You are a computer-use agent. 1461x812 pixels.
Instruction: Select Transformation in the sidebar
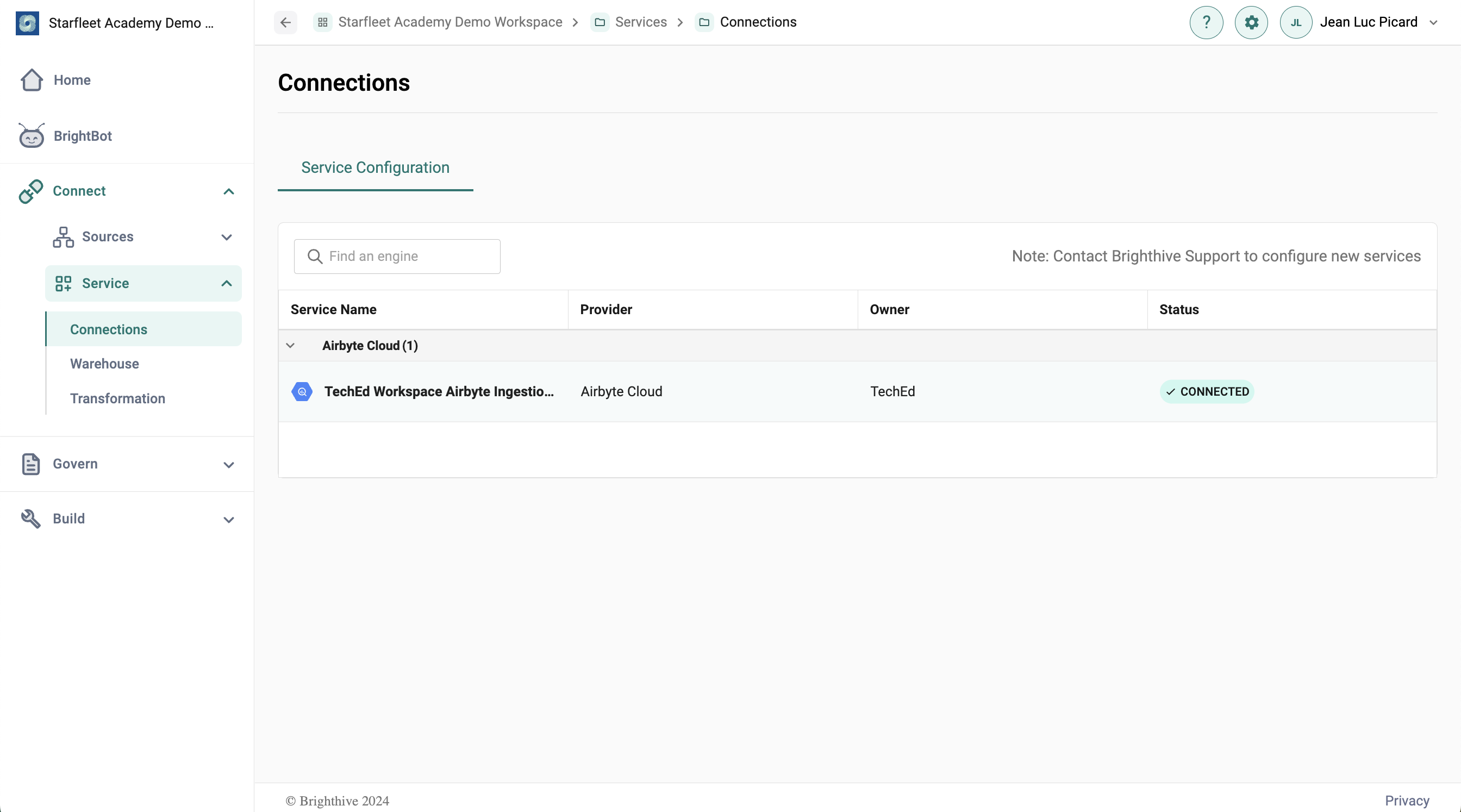[118, 398]
